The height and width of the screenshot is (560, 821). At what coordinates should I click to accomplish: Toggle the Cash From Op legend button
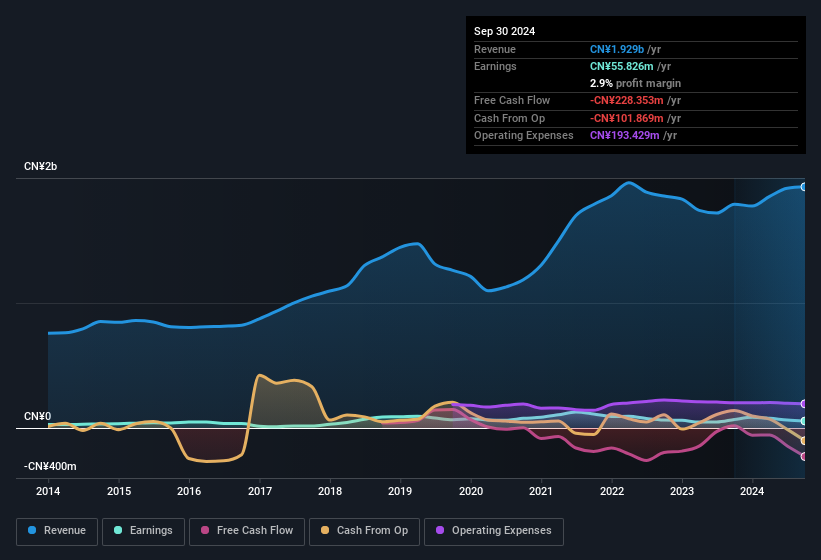click(x=364, y=531)
